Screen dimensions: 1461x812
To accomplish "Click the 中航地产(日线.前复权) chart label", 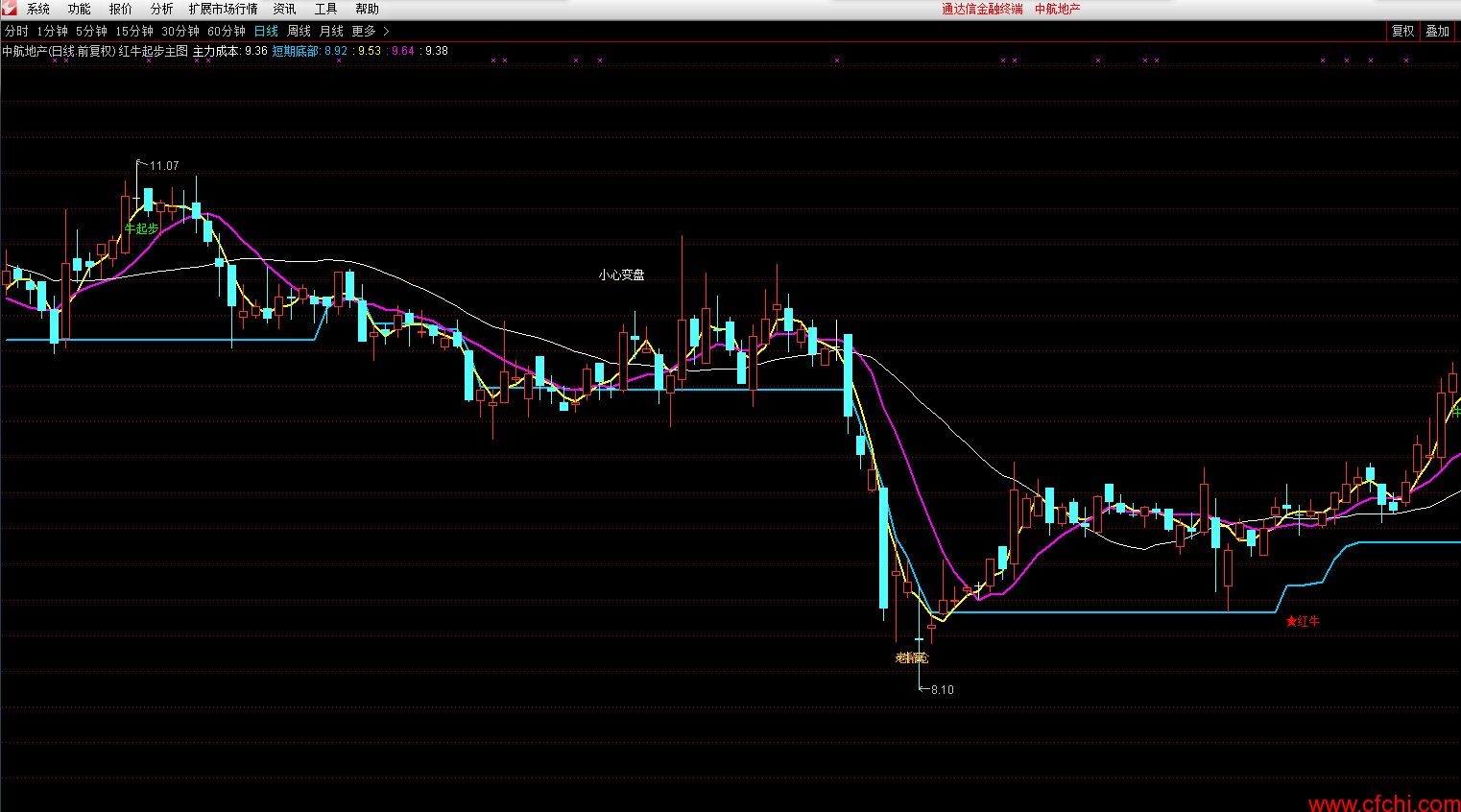I will [x=59, y=51].
